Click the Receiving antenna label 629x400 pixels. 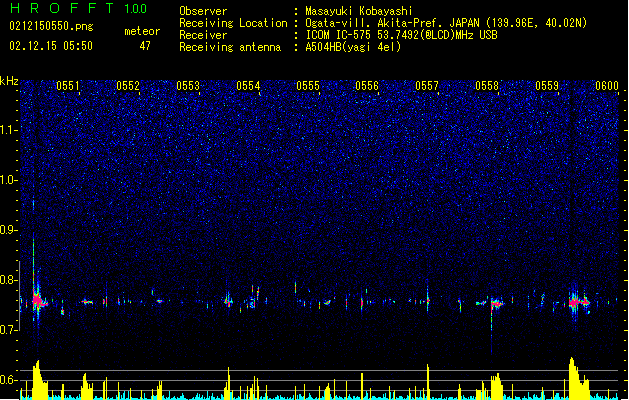tap(230, 47)
